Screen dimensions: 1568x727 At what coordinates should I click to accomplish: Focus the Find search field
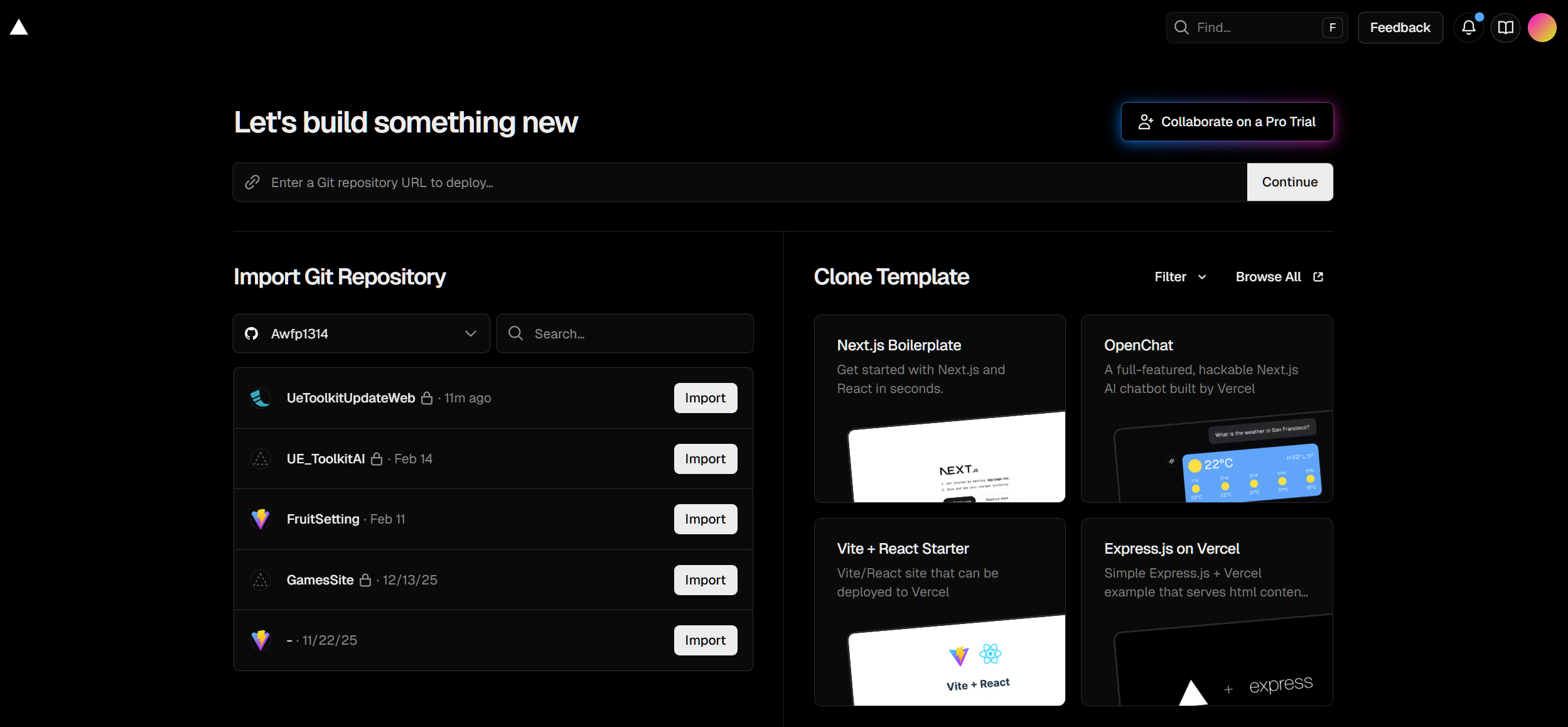pos(1257,28)
